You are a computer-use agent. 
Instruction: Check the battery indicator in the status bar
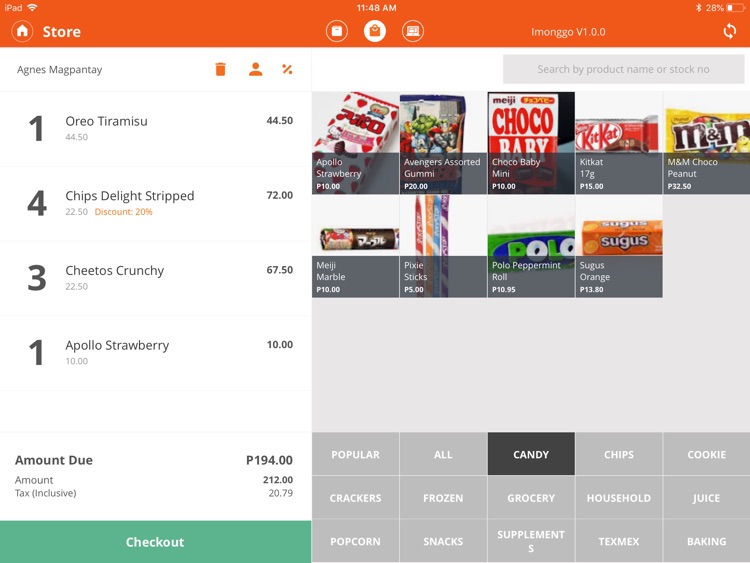[x=735, y=8]
